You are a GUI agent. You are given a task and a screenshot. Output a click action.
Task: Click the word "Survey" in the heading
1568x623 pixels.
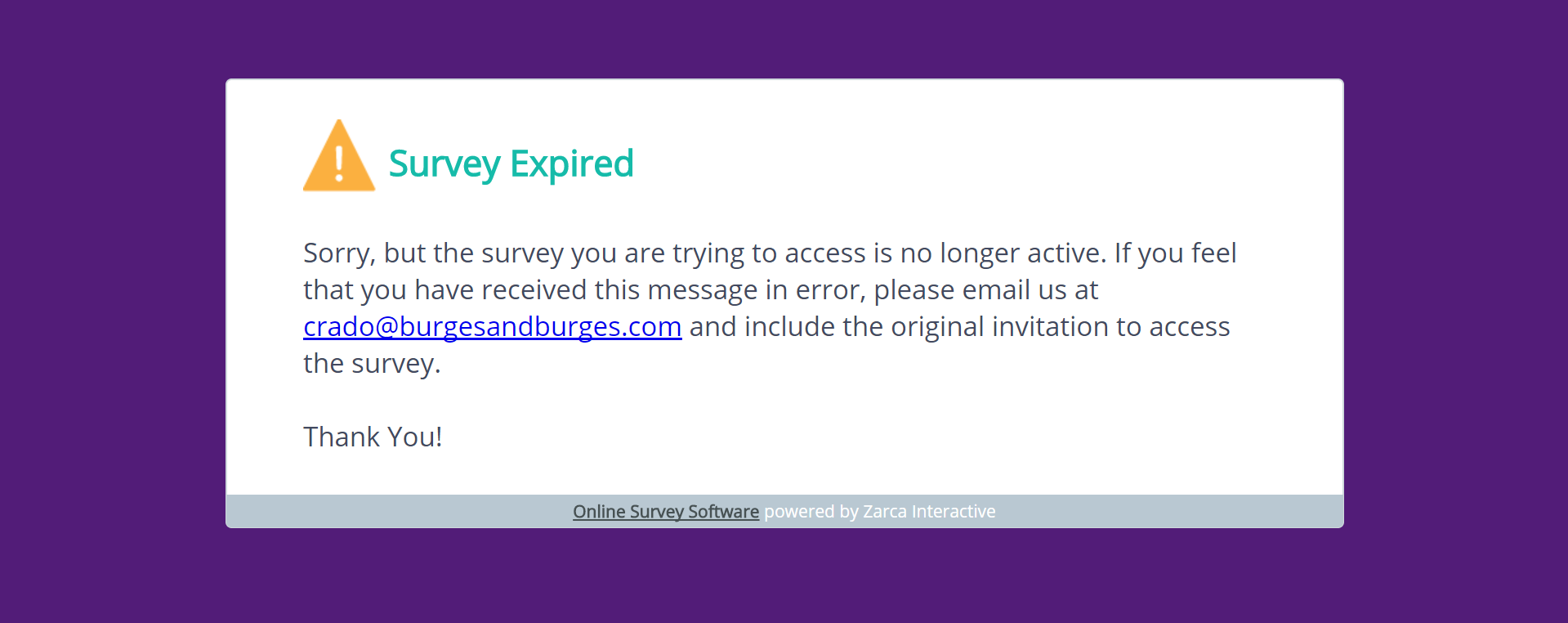click(x=444, y=164)
